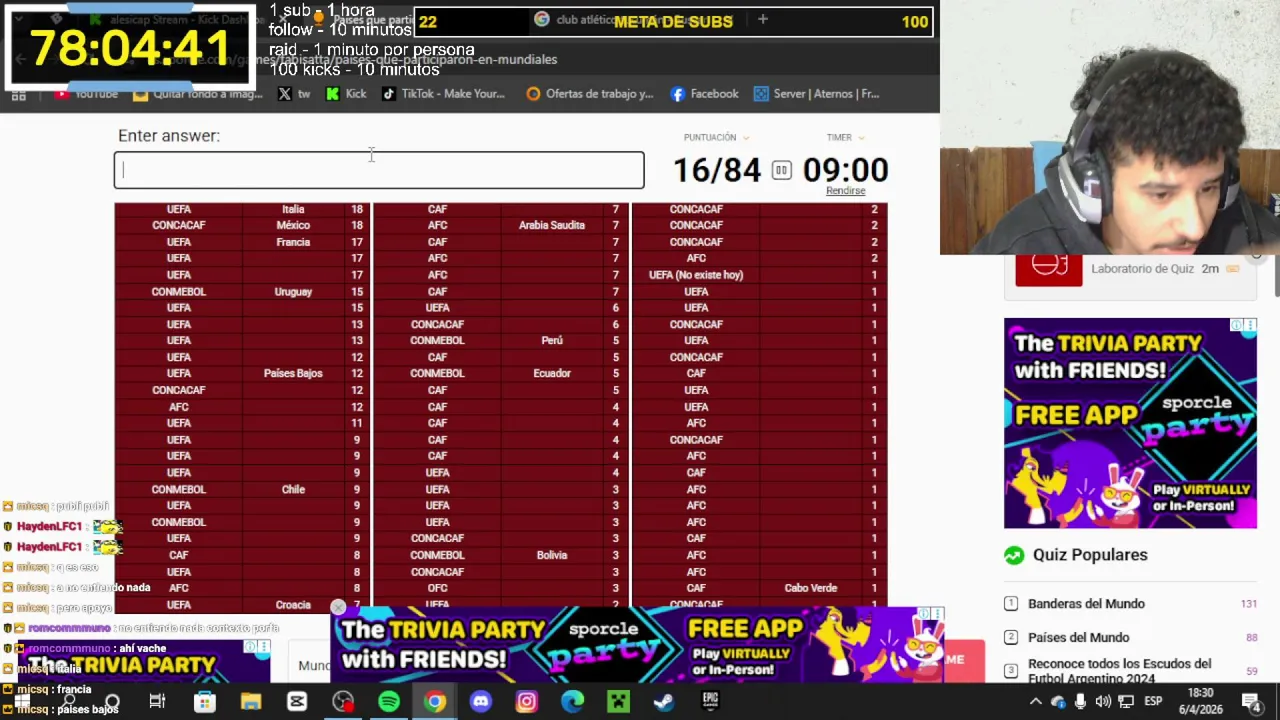Open Banderas del Mundo quiz link
The width and height of the screenshot is (1280, 720).
tap(1086, 604)
